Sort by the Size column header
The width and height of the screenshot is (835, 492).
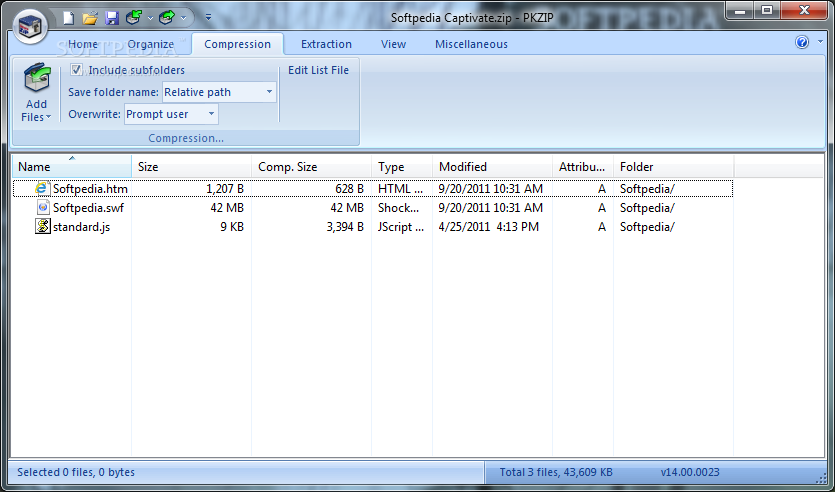192,167
